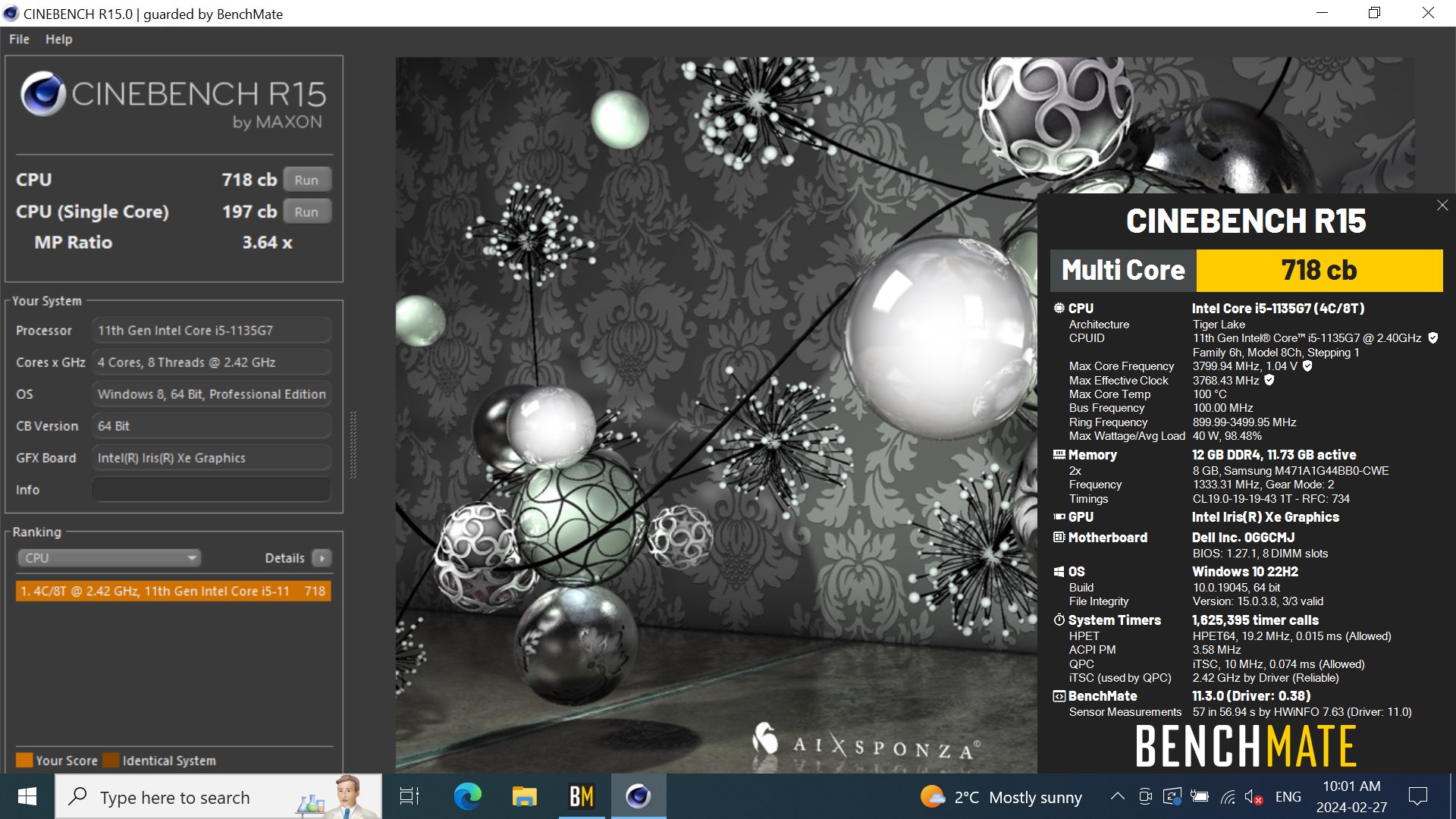Image resolution: width=1456 pixels, height=819 pixels.
Task: Click the Windows OS icon in BenchMate panel
Action: 1059,572
